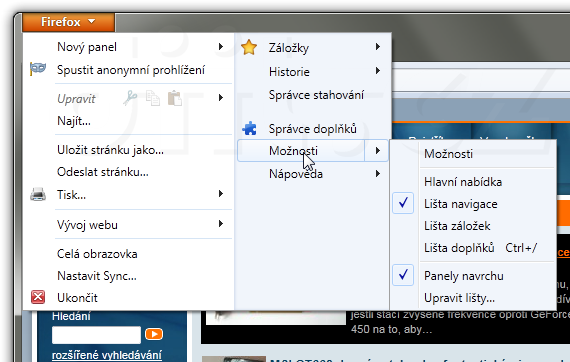570x362 pixels.
Task: Enable Hlavní nabídka menu bar
Action: coord(463,182)
